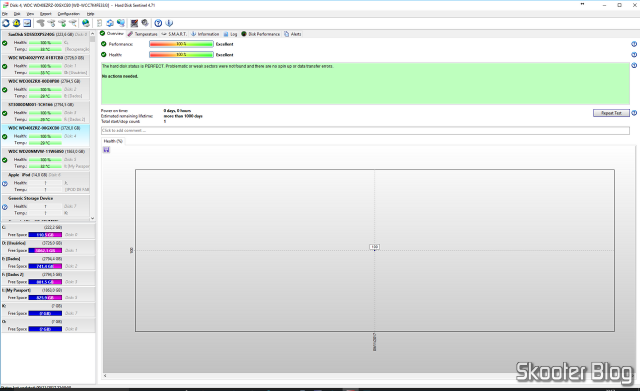Click the 'No actions needed.' status text
The image size is (640, 391).
(x=120, y=76)
